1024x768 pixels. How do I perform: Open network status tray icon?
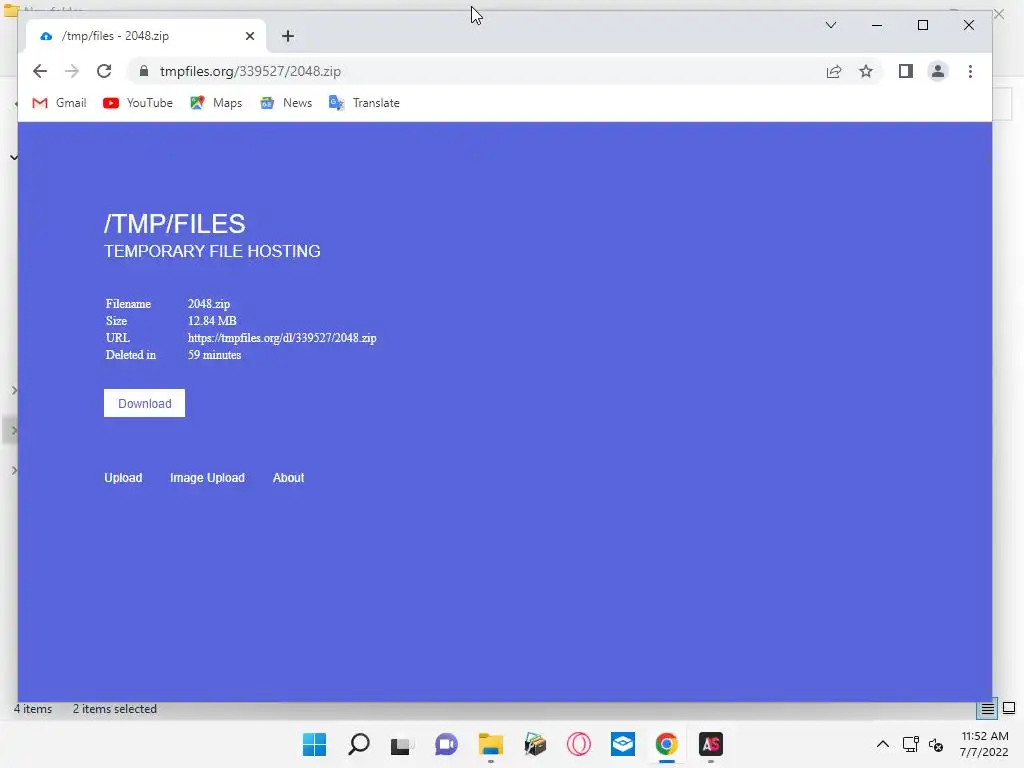tap(910, 744)
